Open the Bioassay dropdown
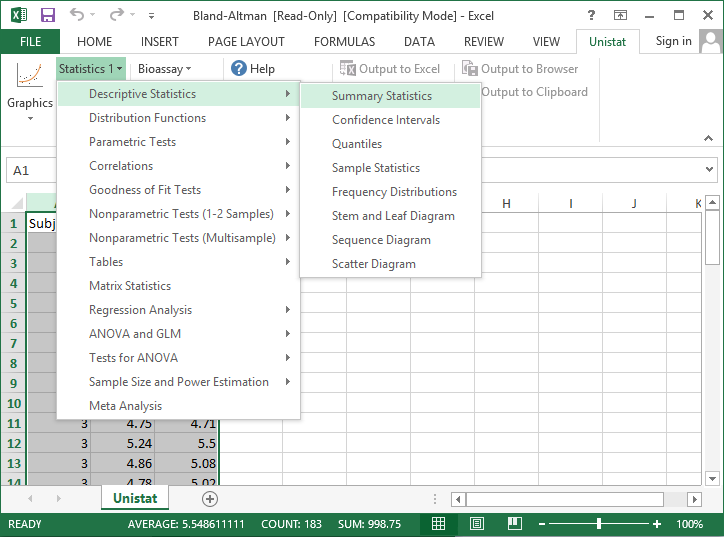 click(x=164, y=69)
